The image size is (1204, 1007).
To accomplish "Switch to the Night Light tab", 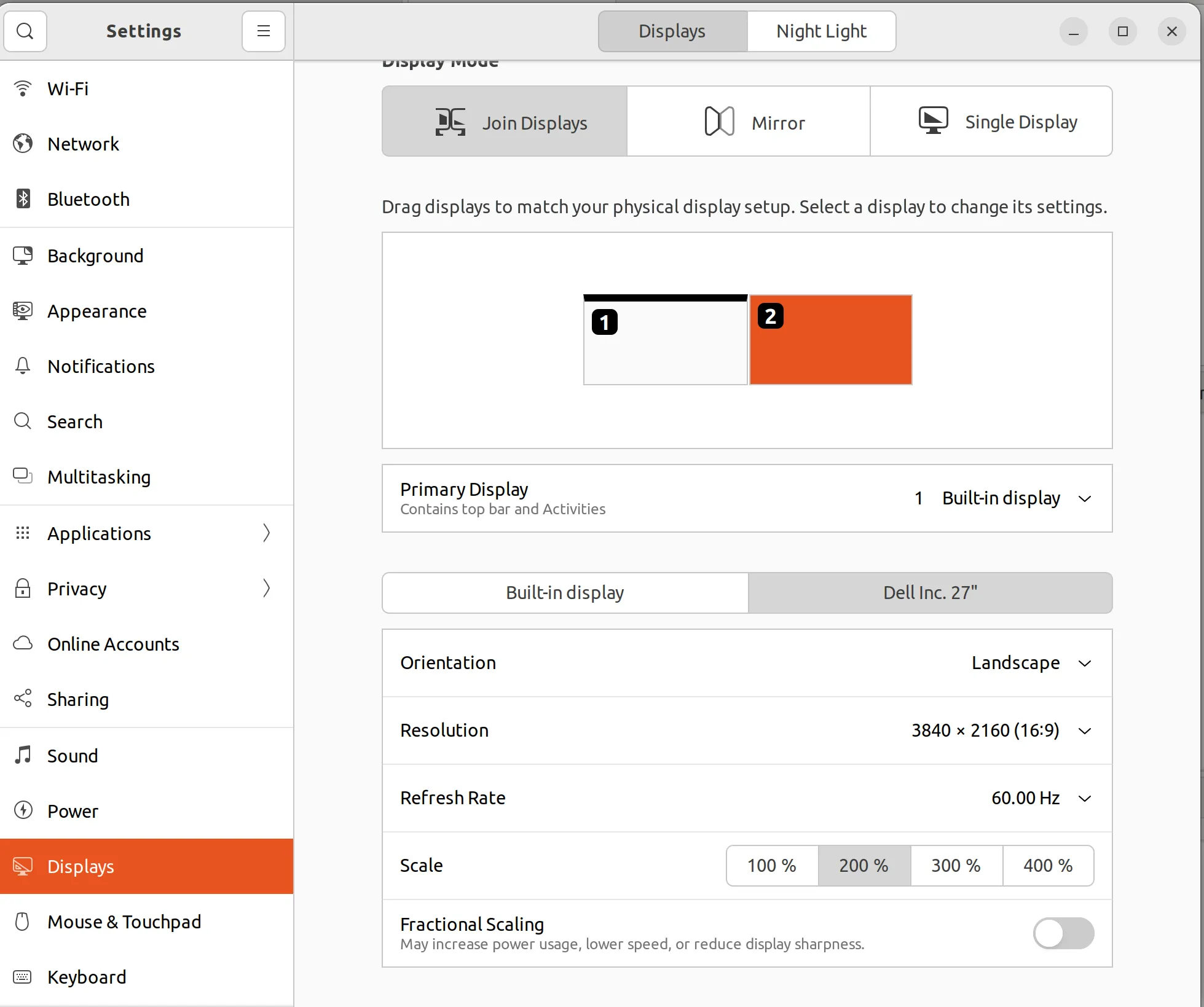I will pyautogui.click(x=821, y=31).
